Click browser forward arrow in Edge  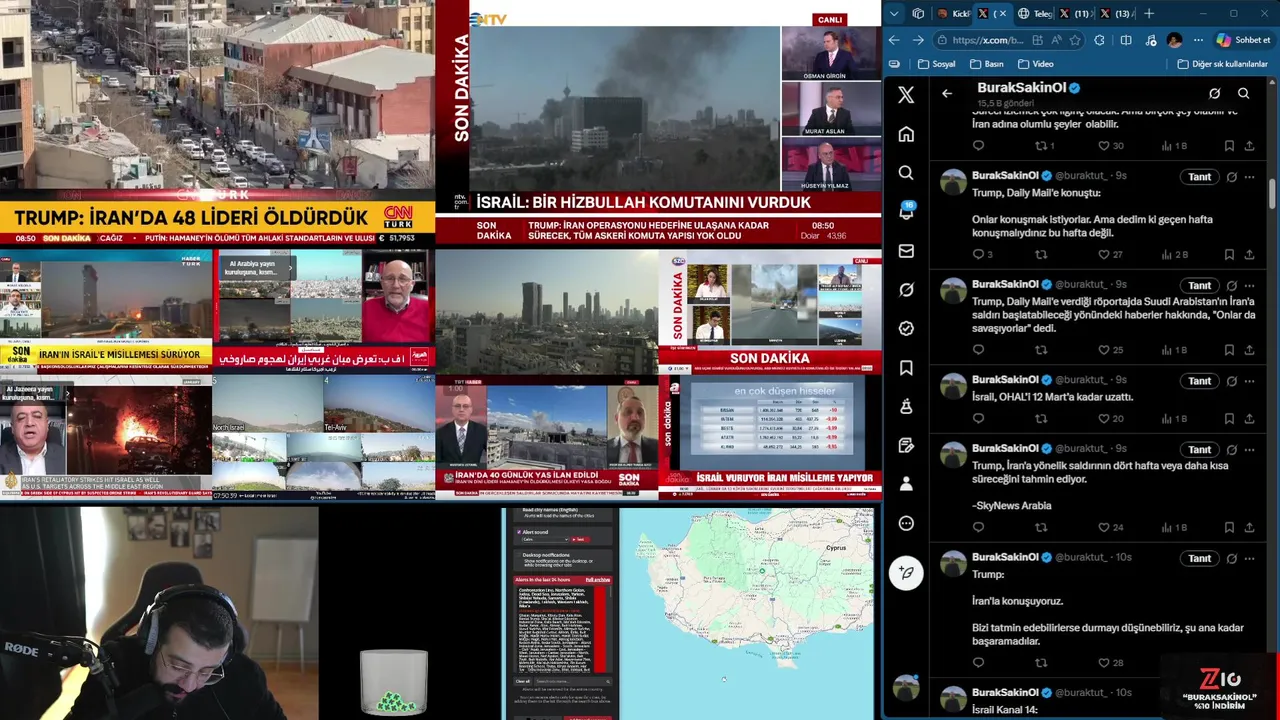(x=919, y=40)
